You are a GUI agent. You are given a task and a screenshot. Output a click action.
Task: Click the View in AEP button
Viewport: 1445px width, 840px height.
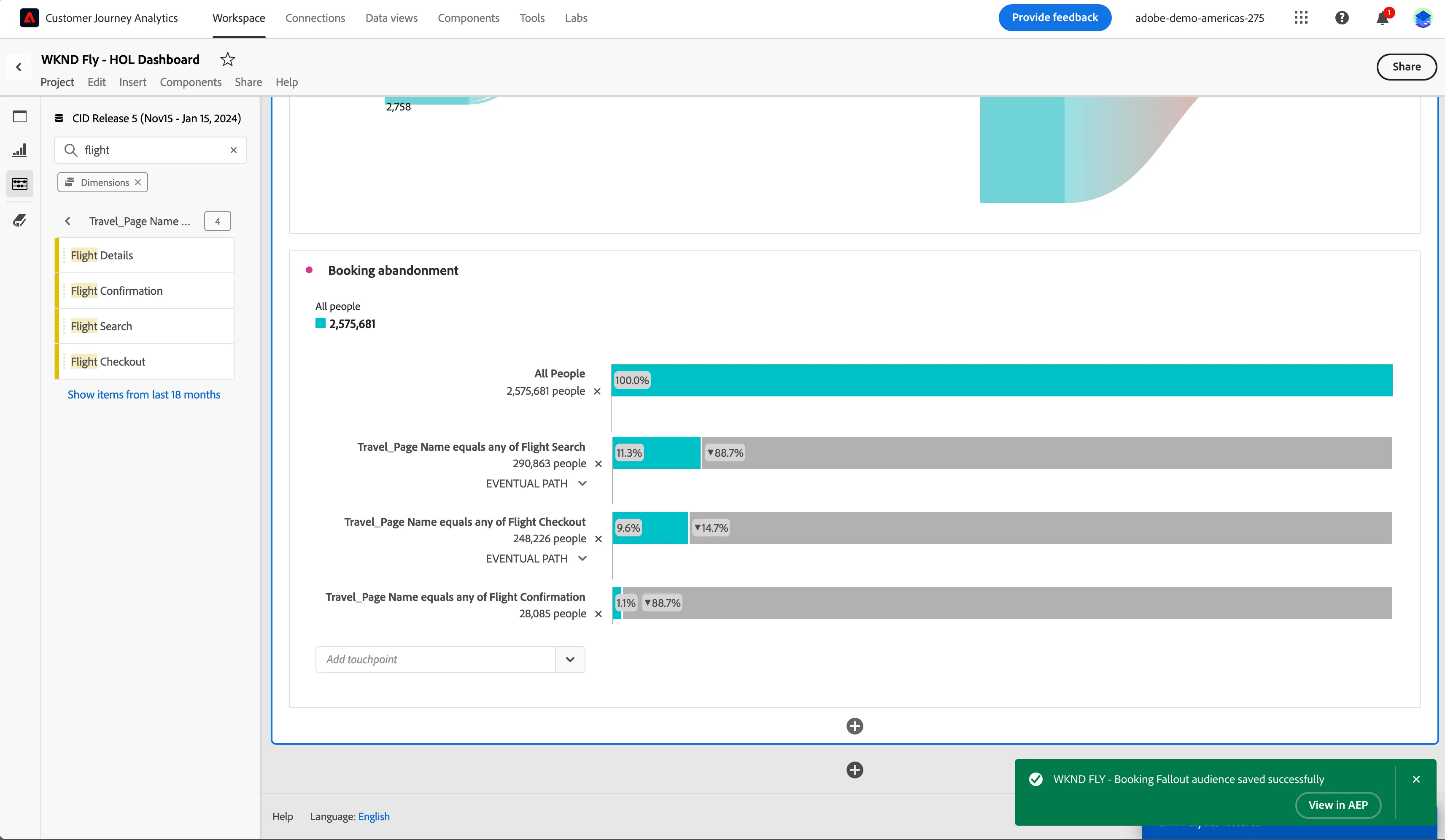click(x=1338, y=805)
